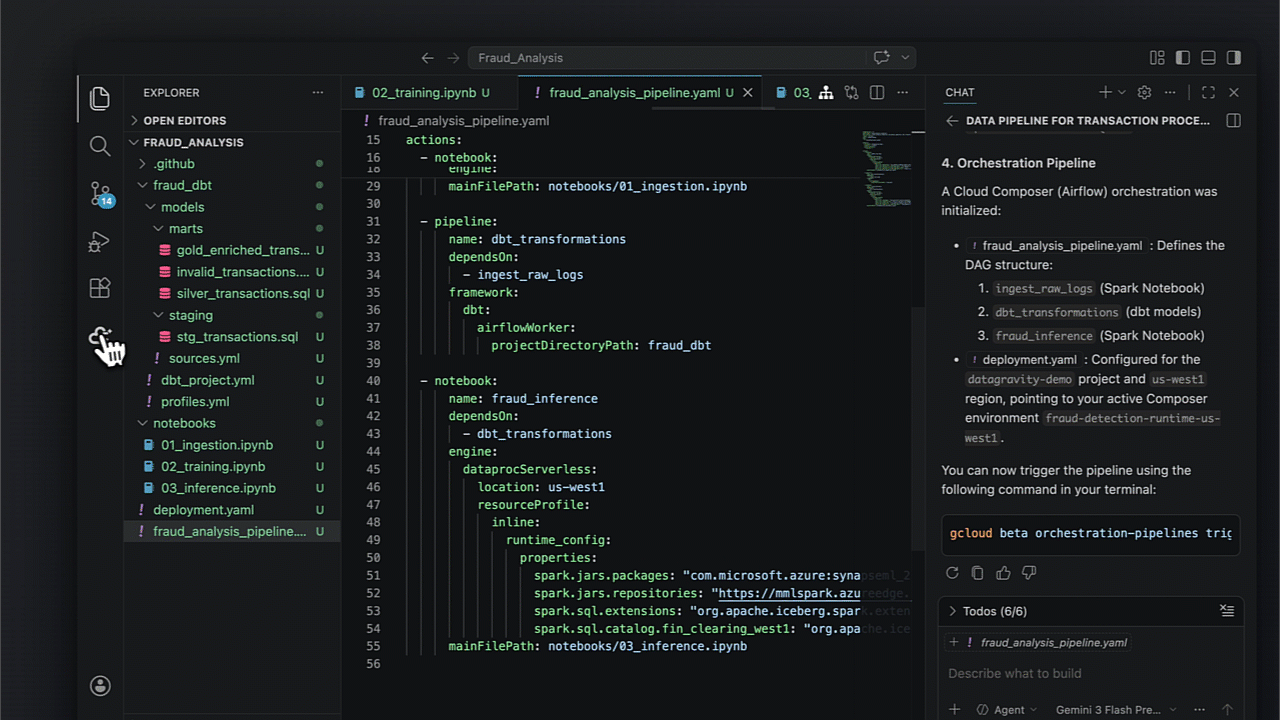The image size is (1280, 720).
Task: Open the Search view in the activity bar
Action: point(99,146)
